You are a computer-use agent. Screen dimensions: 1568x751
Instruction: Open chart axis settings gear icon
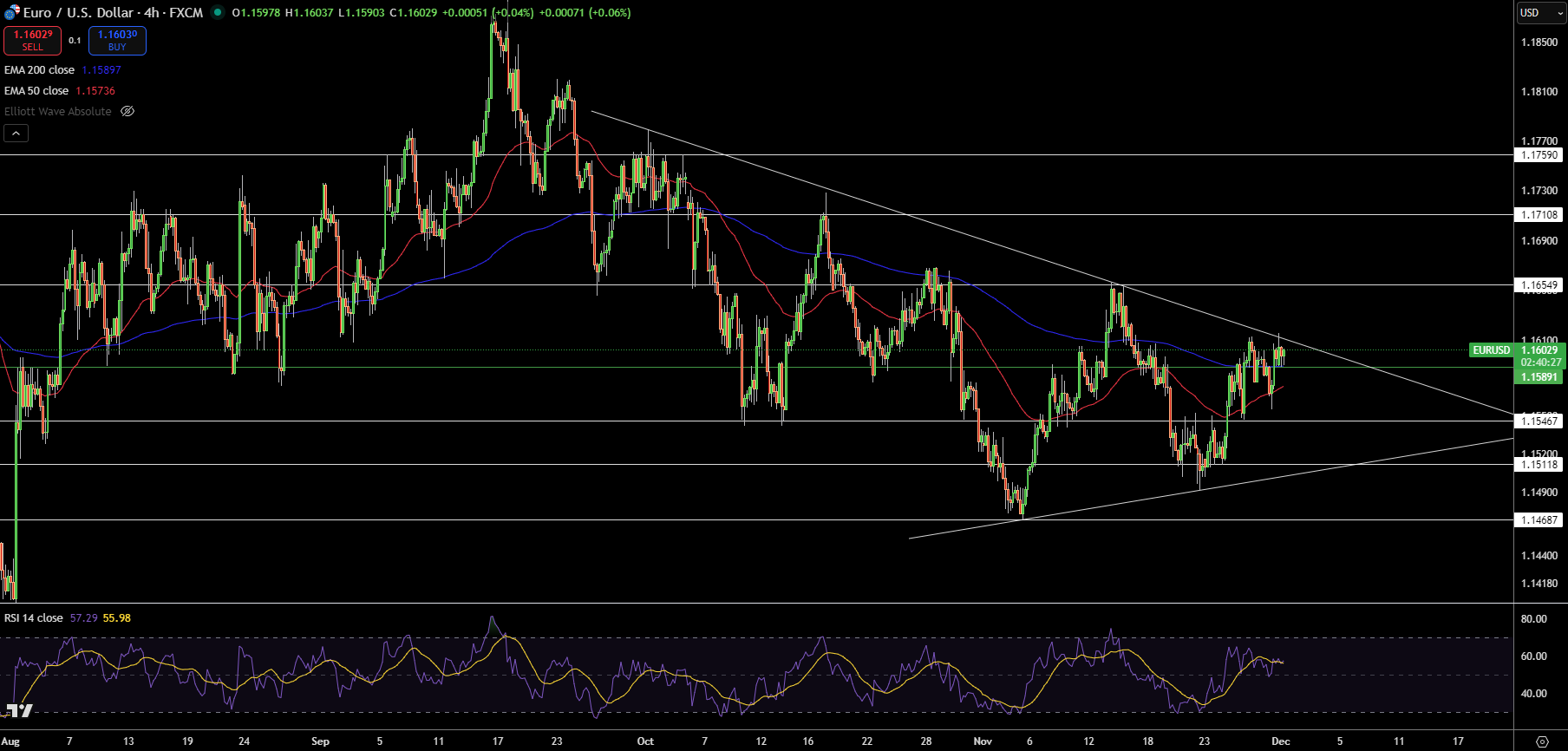pos(1542,741)
